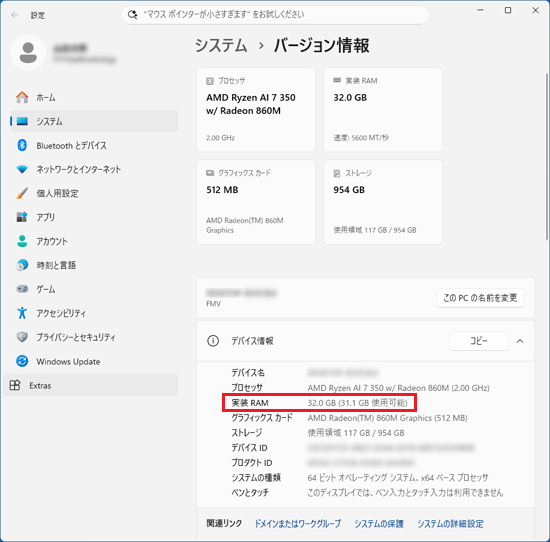The width and height of the screenshot is (550, 542).
Task: Click the vertical scrollbar thumb
Action: point(546,157)
